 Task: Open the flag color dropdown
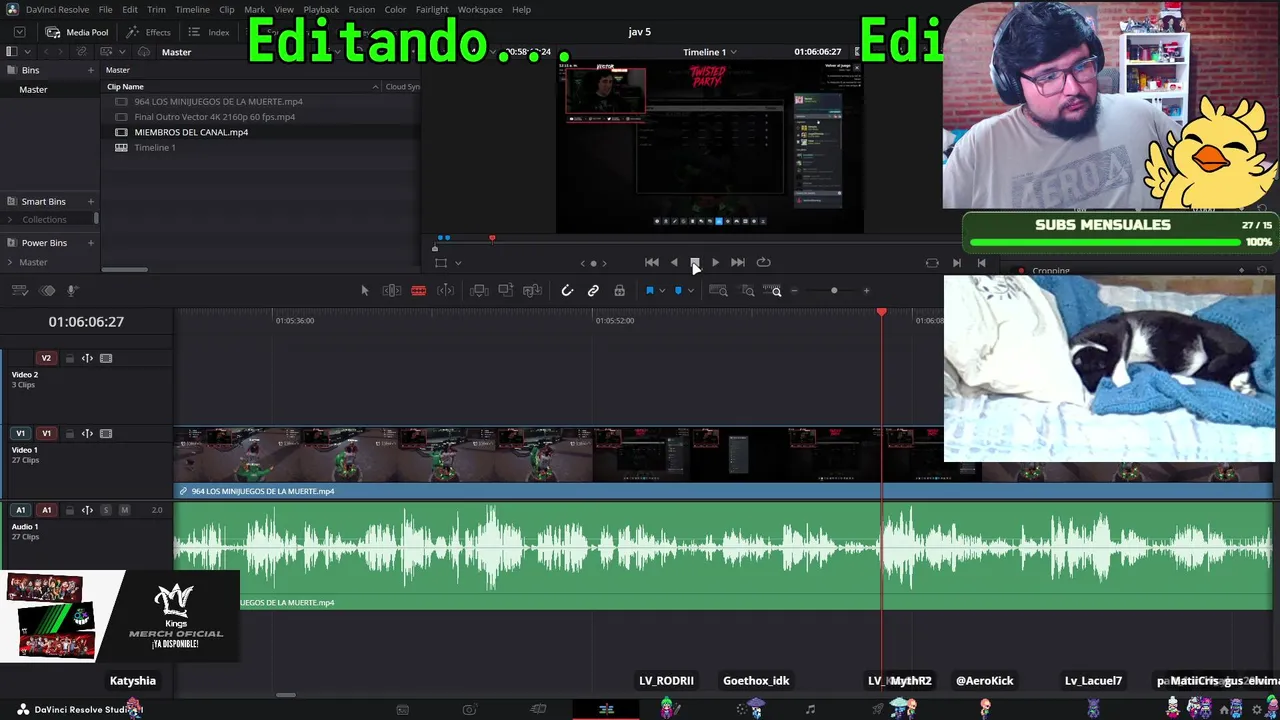coord(662,291)
